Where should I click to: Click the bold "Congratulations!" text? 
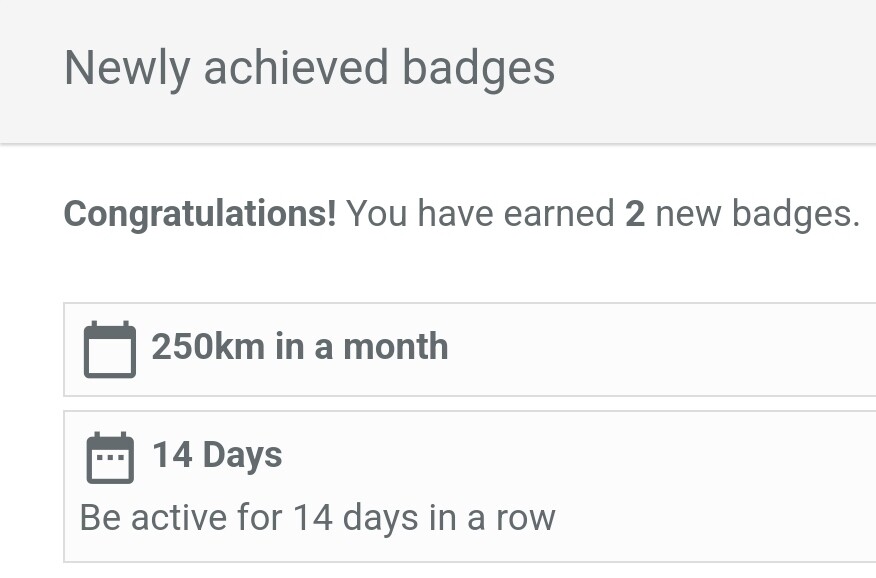pos(200,213)
